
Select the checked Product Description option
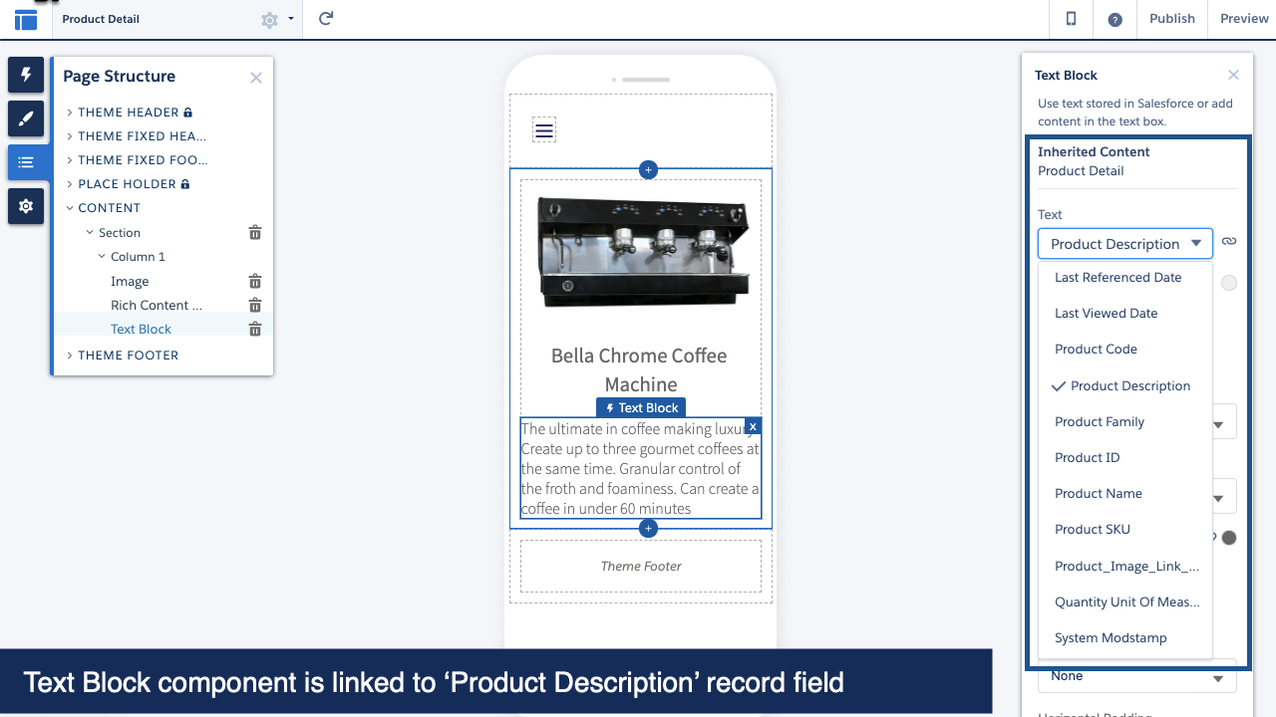(x=1130, y=386)
